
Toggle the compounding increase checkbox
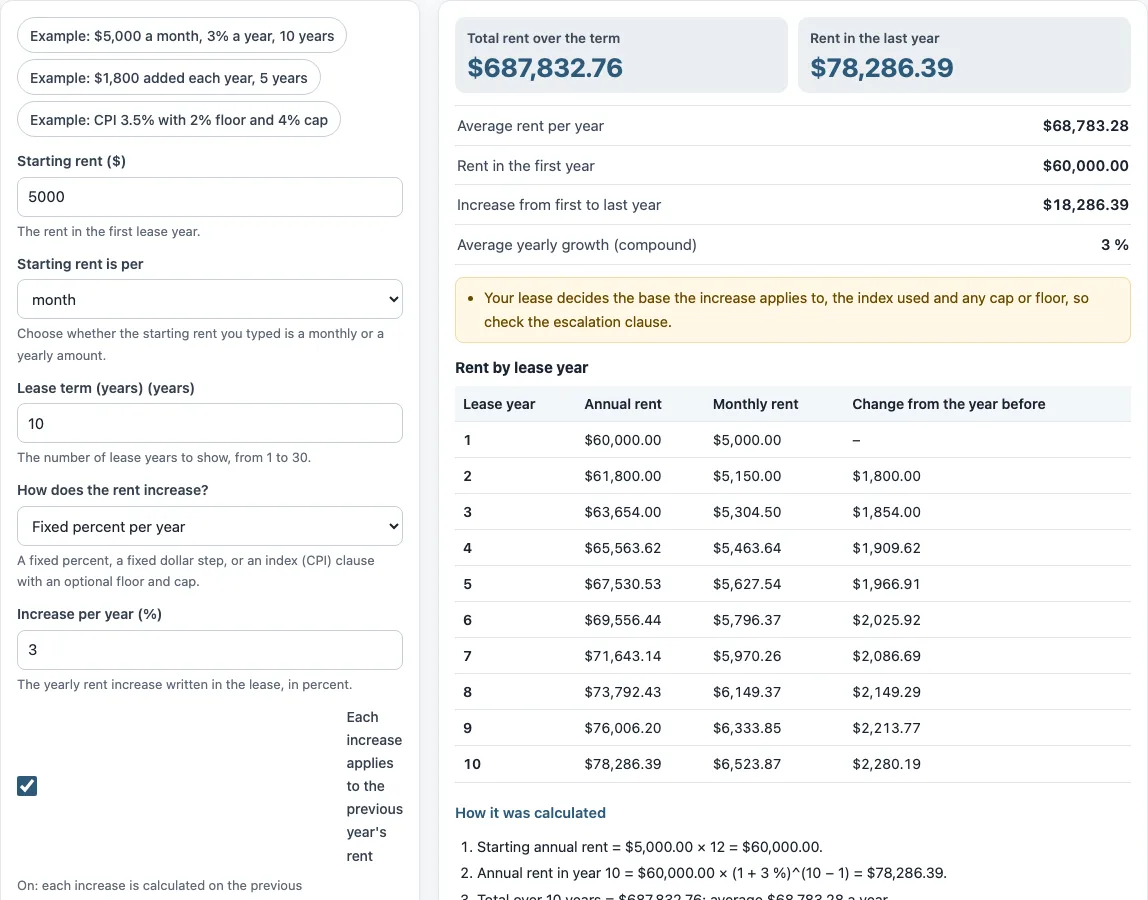pos(27,786)
